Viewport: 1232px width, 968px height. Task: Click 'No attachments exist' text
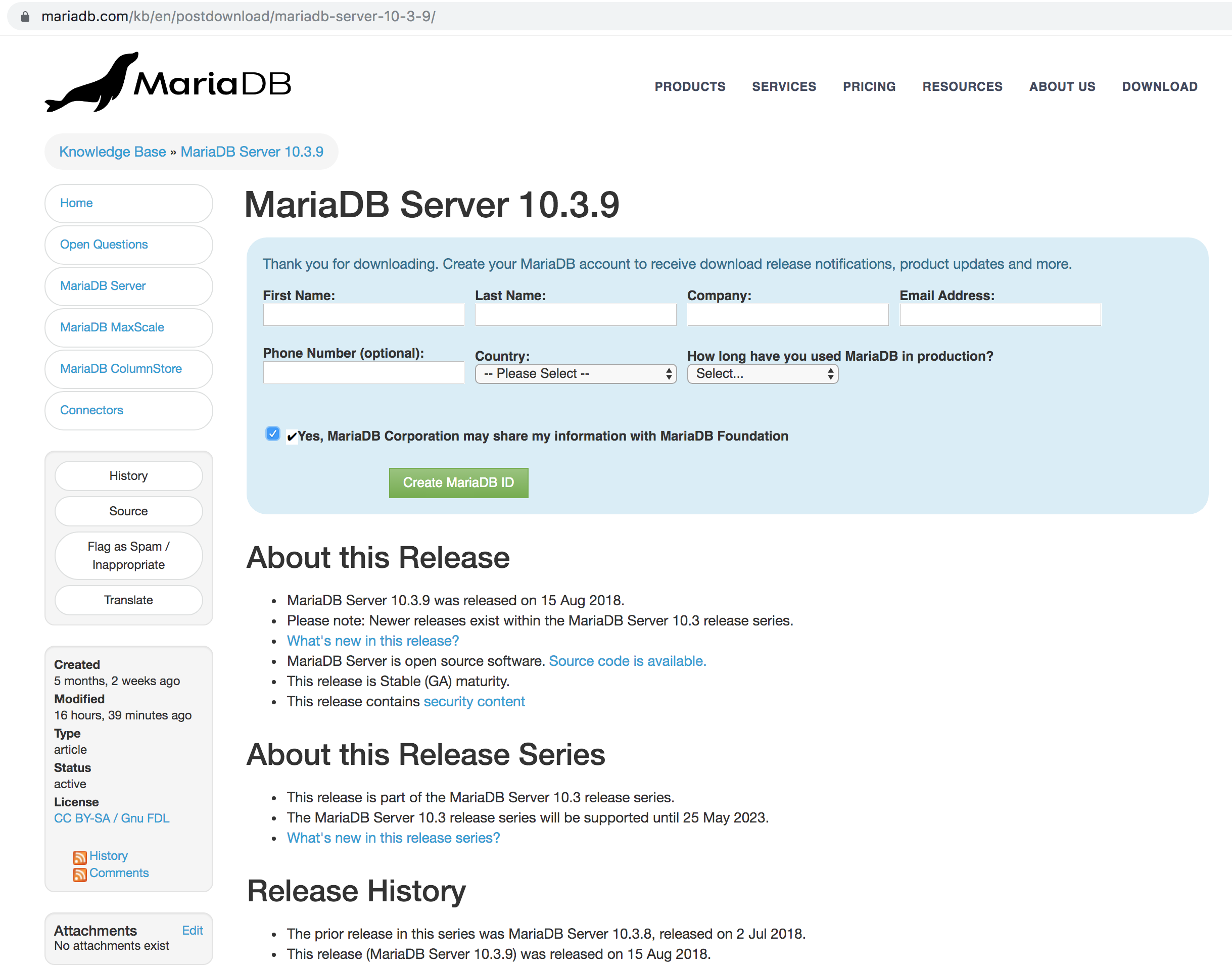click(112, 946)
